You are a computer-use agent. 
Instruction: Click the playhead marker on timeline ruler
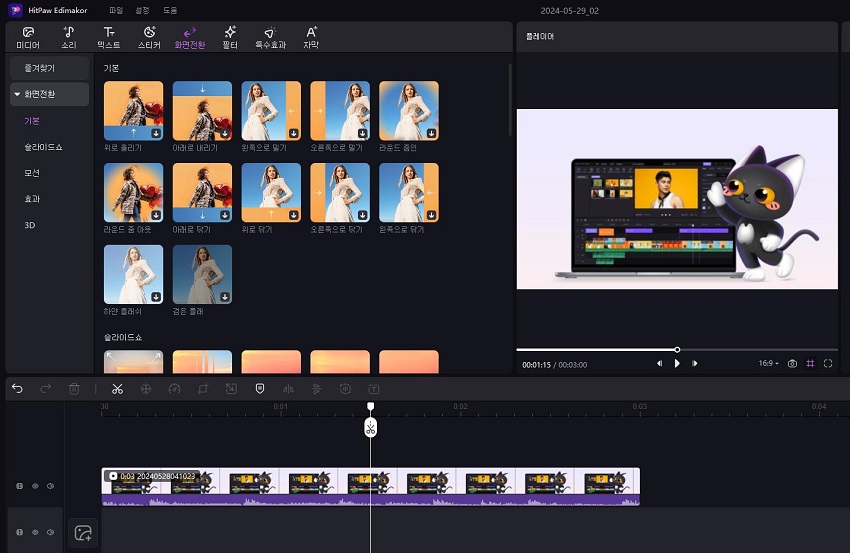coord(370,406)
